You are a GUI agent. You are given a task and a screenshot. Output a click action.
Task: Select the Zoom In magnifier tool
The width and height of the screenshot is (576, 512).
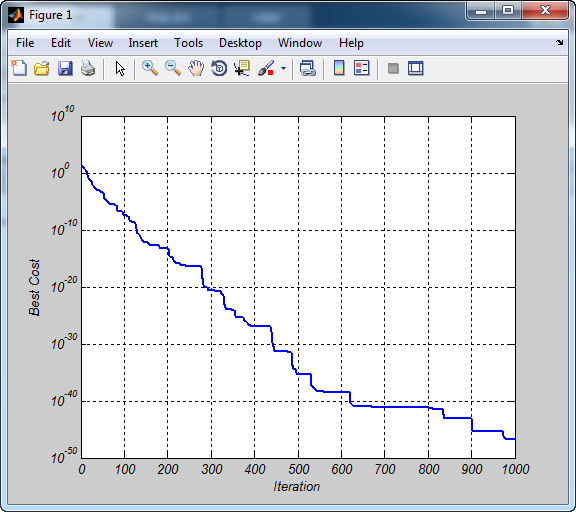150,68
